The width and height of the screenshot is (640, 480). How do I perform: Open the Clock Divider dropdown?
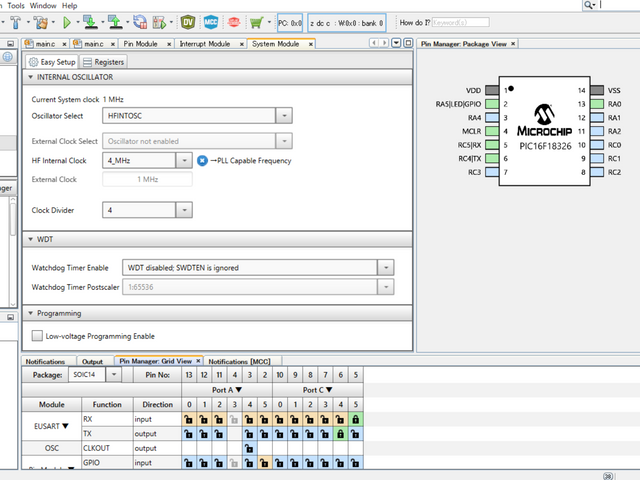[184, 210]
